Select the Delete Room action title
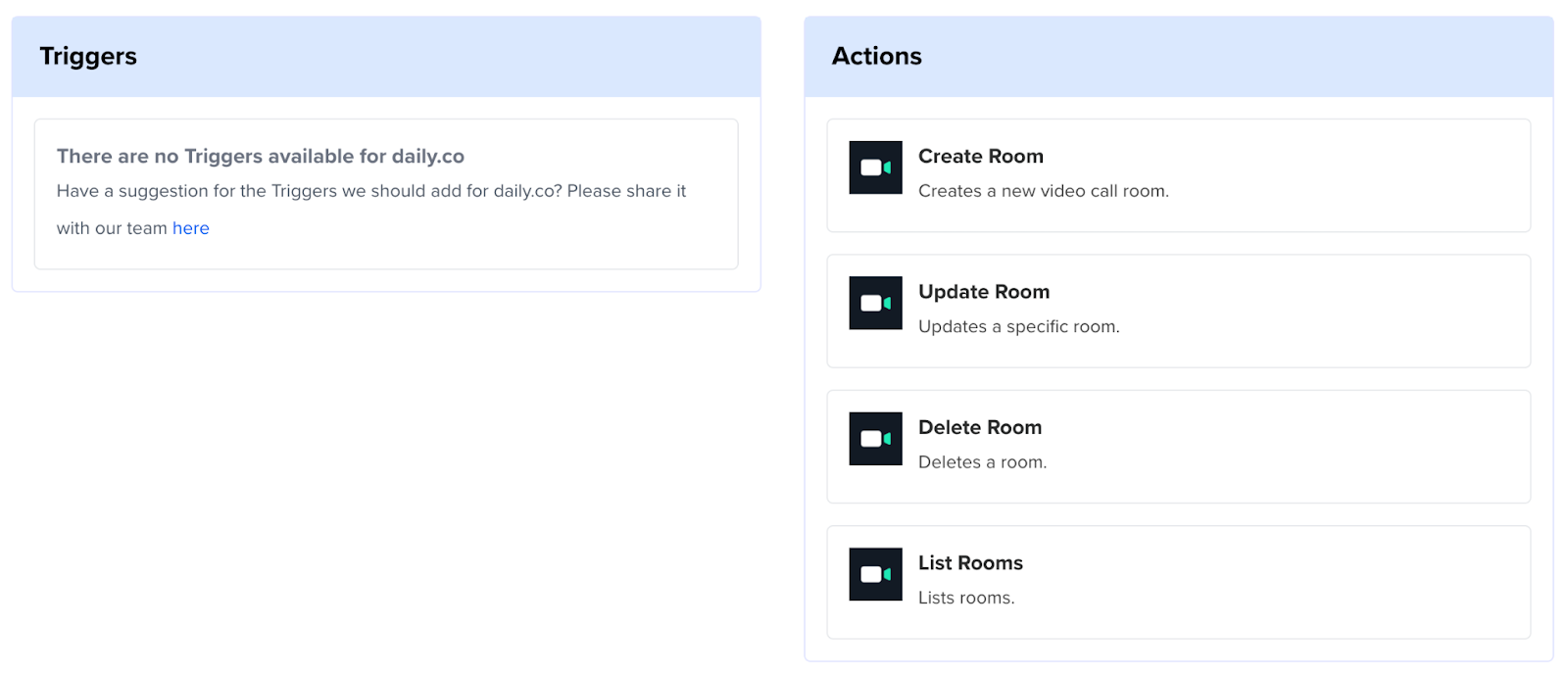 coord(980,427)
